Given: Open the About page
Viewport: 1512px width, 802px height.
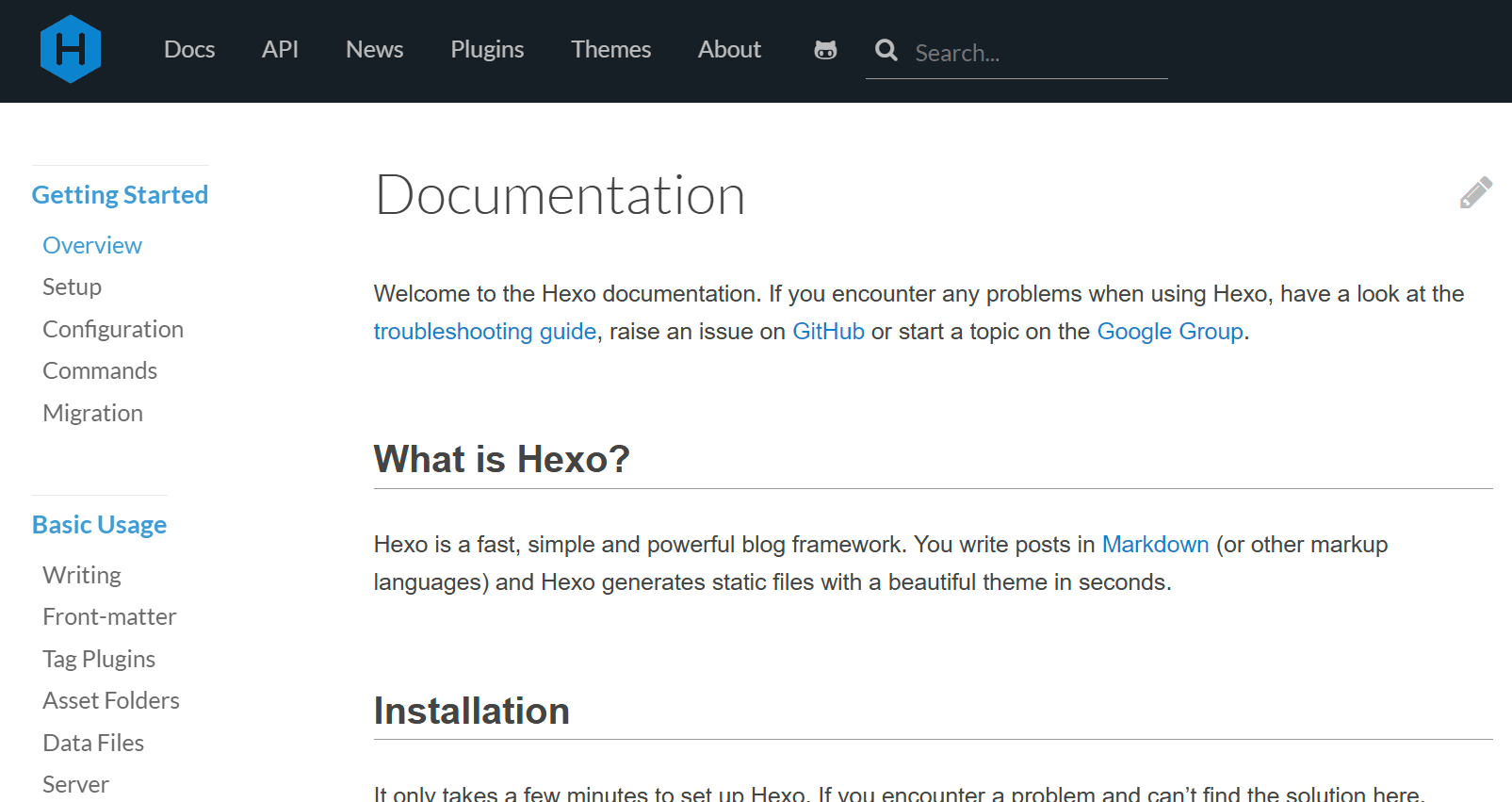Looking at the screenshot, I should pyautogui.click(x=729, y=49).
